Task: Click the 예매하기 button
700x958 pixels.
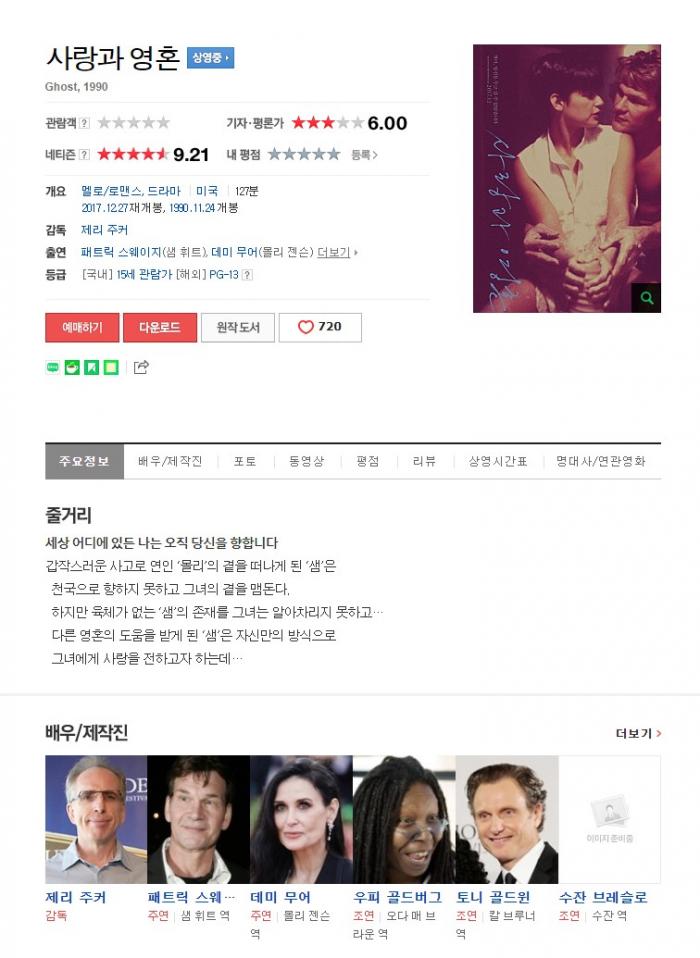Action: (82, 327)
